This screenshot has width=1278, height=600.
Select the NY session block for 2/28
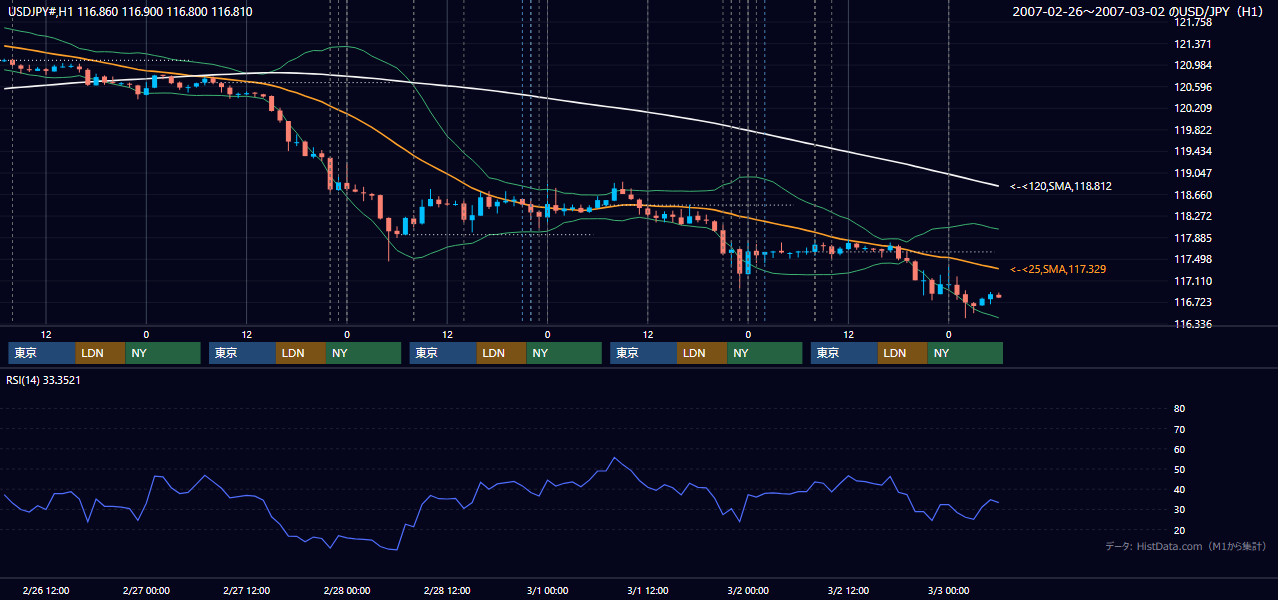[564, 353]
